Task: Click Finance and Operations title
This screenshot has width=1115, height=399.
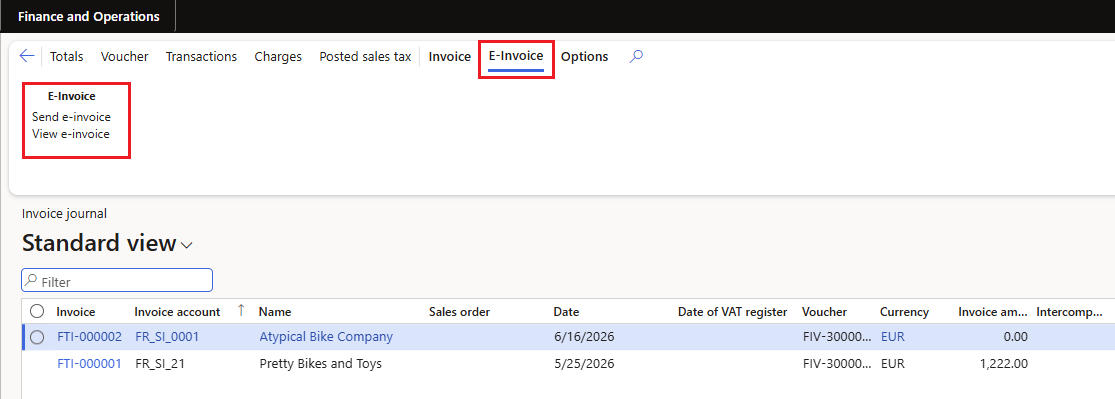Action: [89, 16]
